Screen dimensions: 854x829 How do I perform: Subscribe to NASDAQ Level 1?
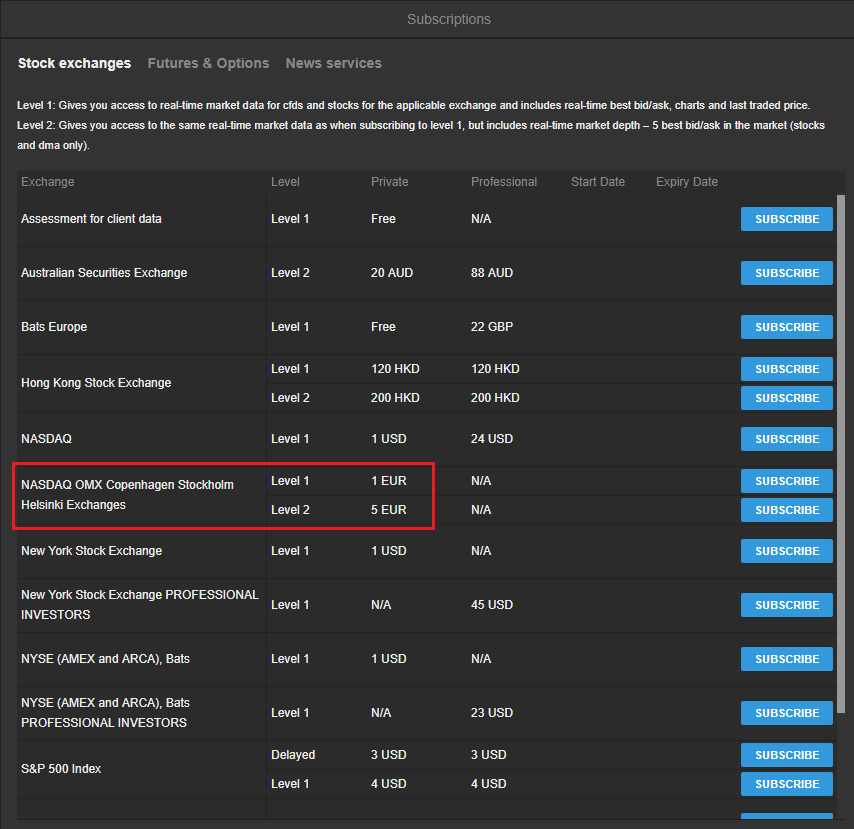pos(786,439)
